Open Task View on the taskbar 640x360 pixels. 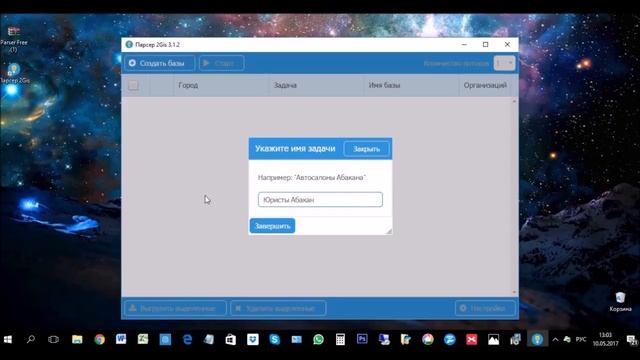tap(53, 340)
